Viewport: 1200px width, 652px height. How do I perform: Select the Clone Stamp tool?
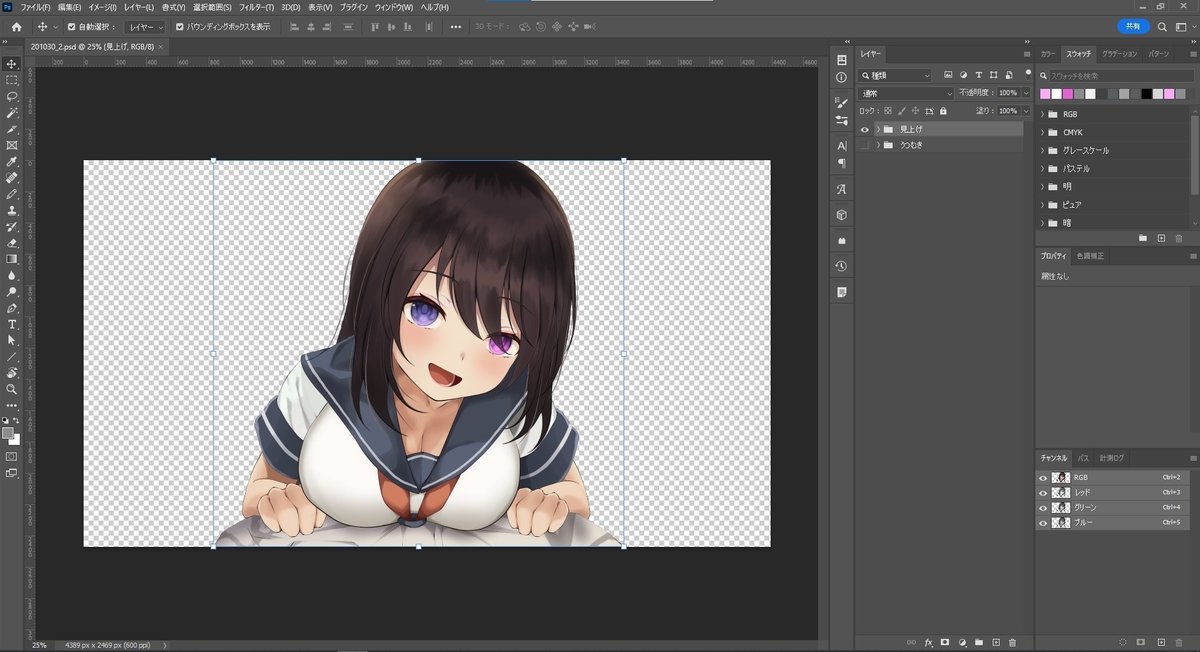click(12, 210)
